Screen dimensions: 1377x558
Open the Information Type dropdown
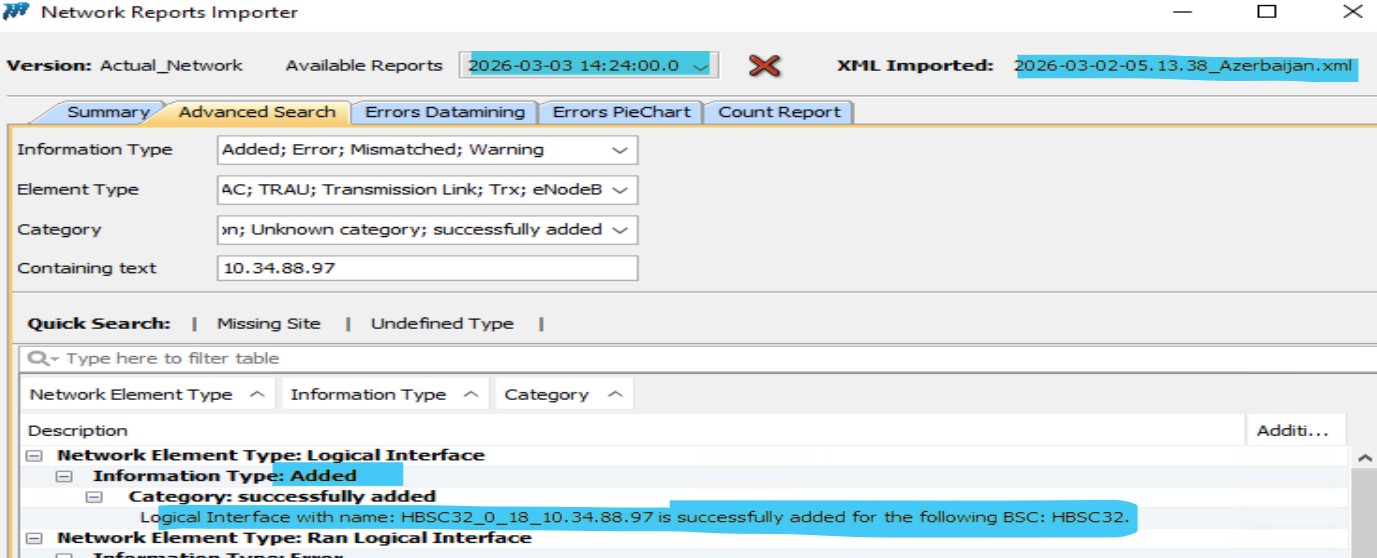pyautogui.click(x=620, y=150)
